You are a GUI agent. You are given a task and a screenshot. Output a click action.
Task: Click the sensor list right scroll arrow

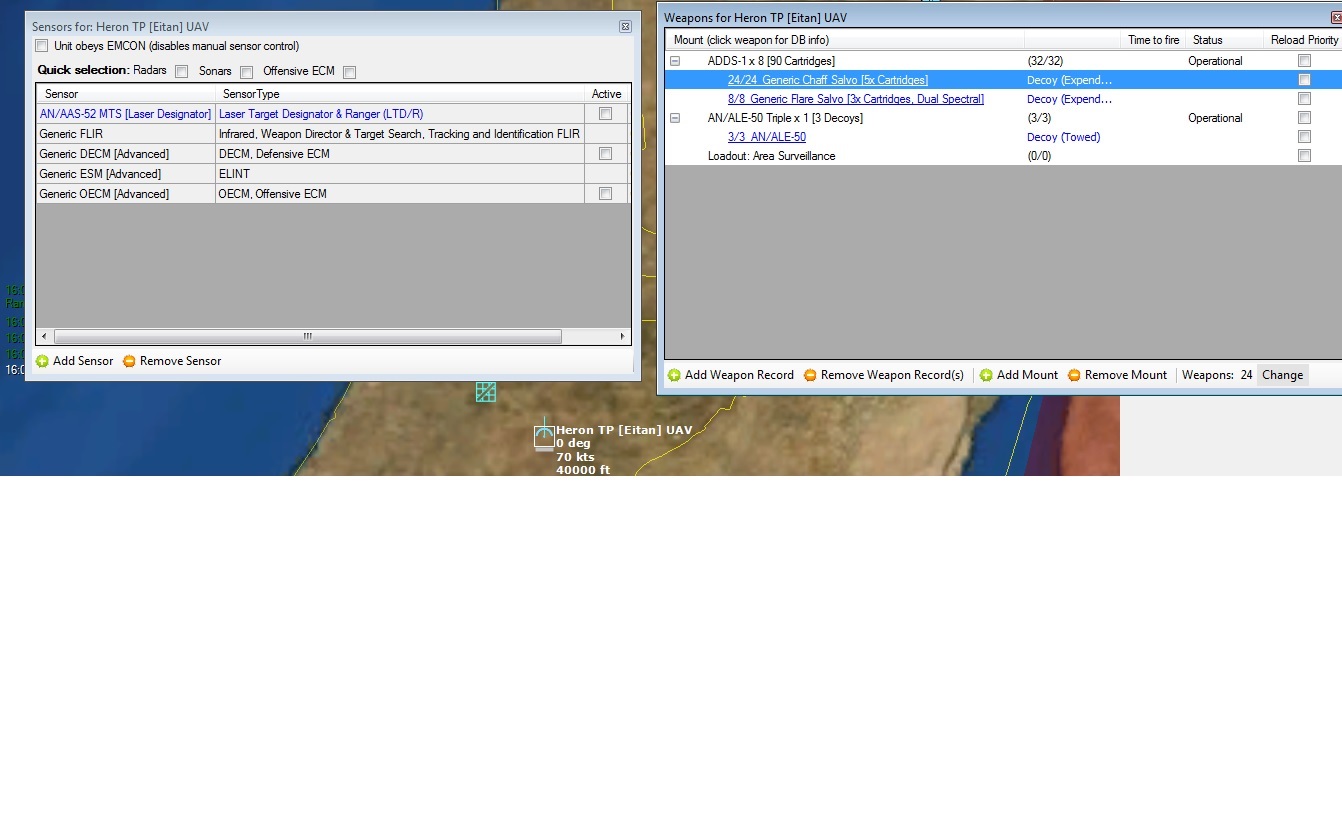[622, 336]
